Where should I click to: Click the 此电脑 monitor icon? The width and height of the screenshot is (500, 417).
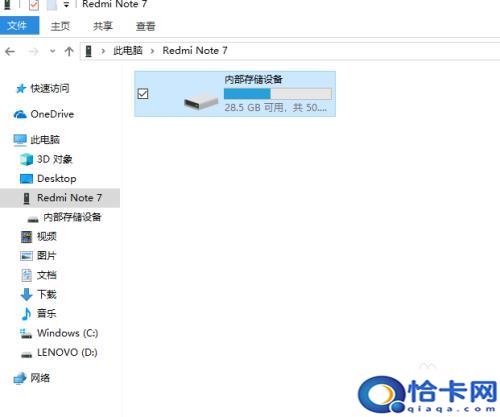click(20, 140)
